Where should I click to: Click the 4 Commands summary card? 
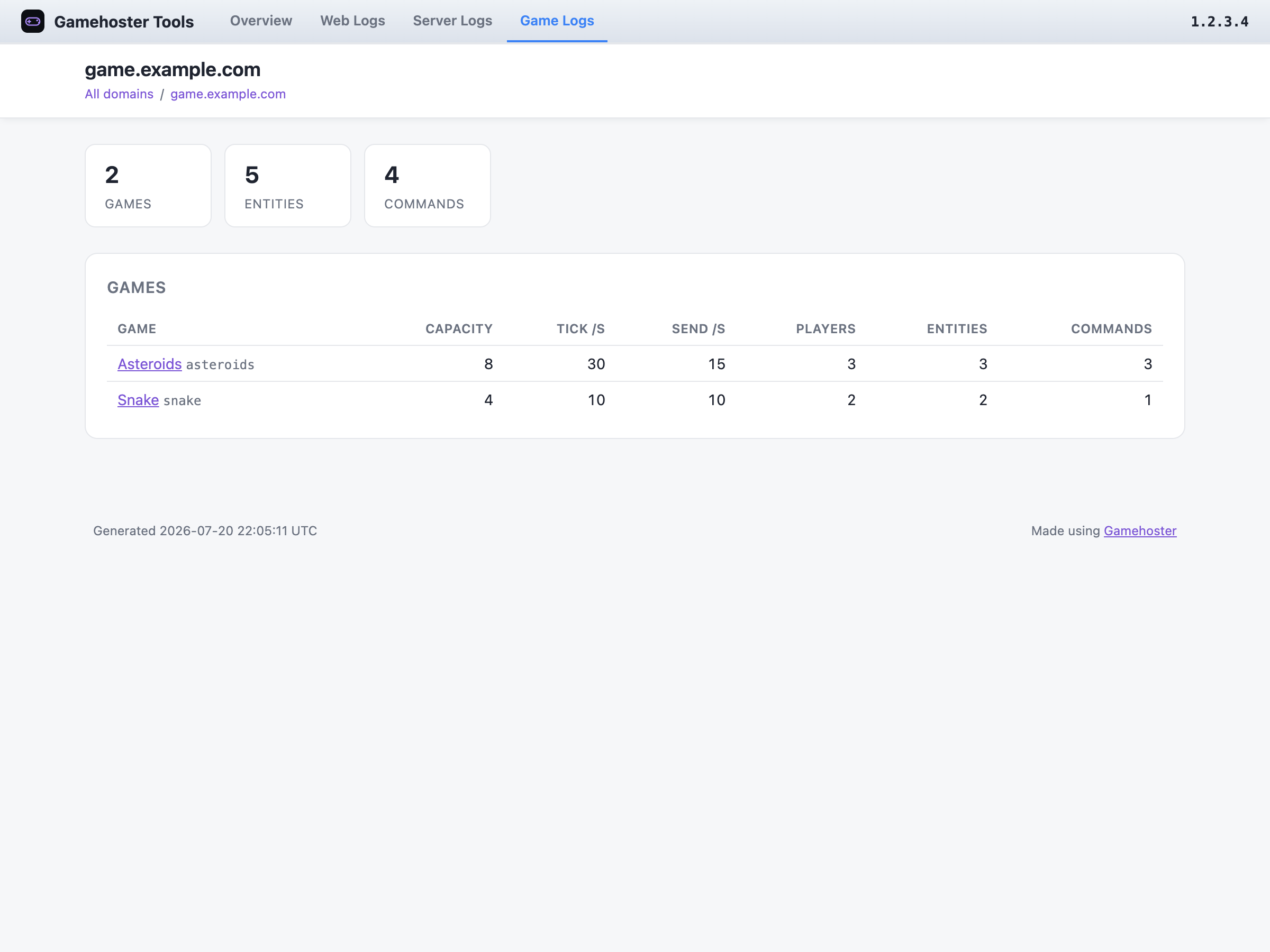click(428, 186)
